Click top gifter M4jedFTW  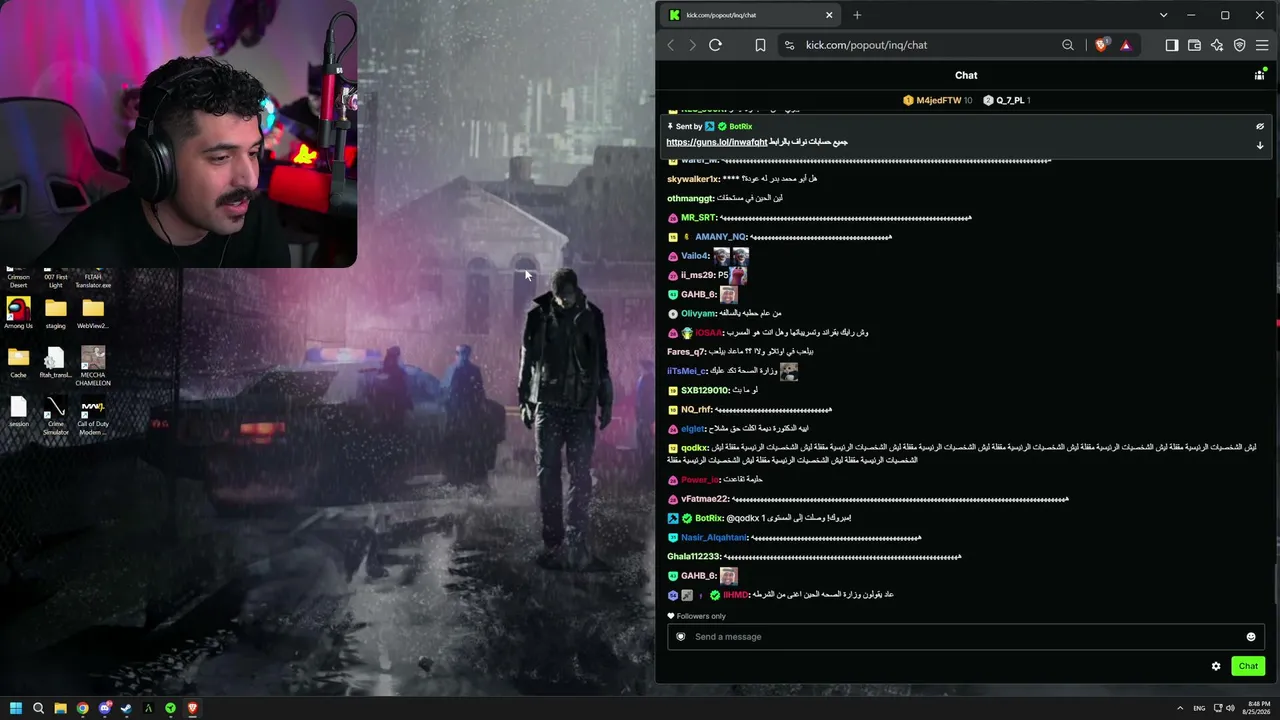point(938,100)
